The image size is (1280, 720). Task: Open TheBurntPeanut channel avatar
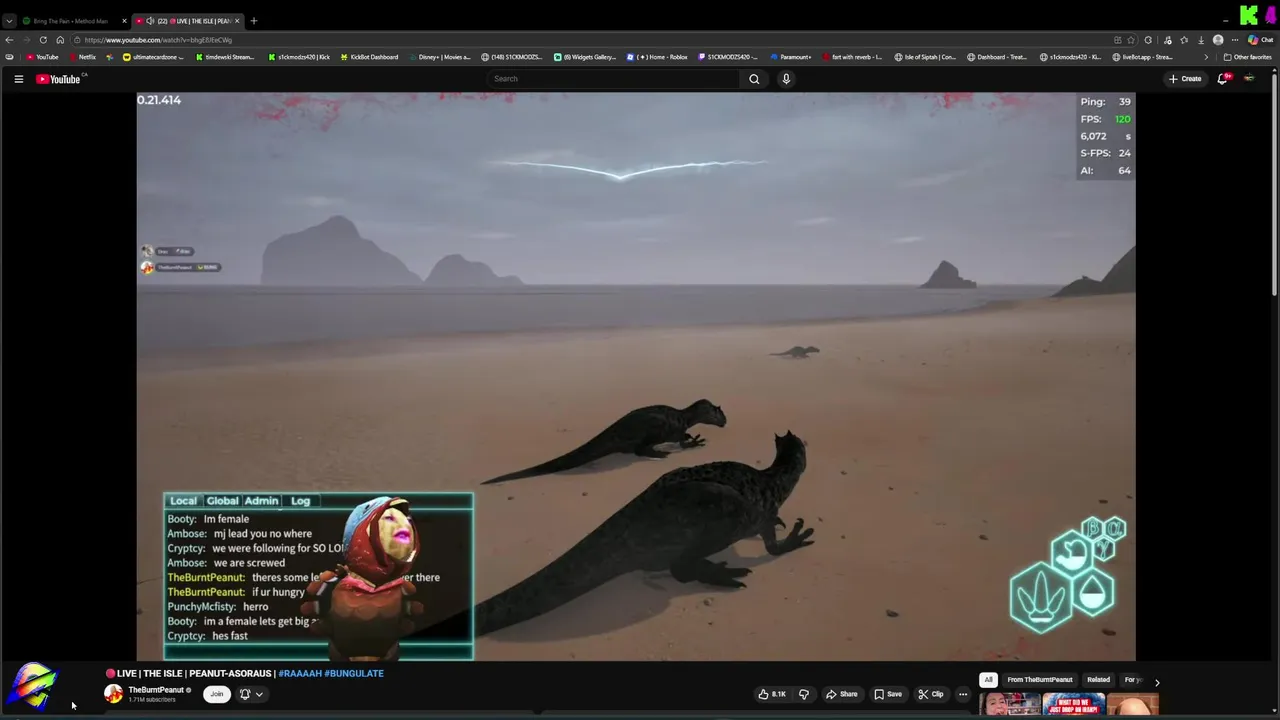click(x=113, y=694)
